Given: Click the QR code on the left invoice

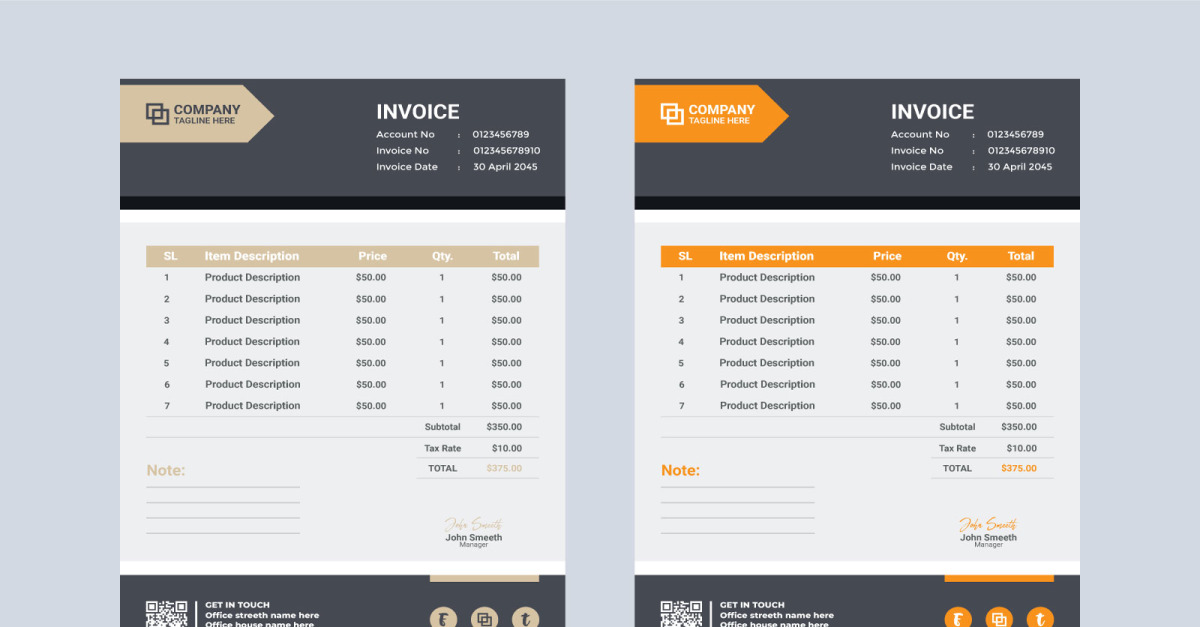Looking at the screenshot, I should click(168, 613).
